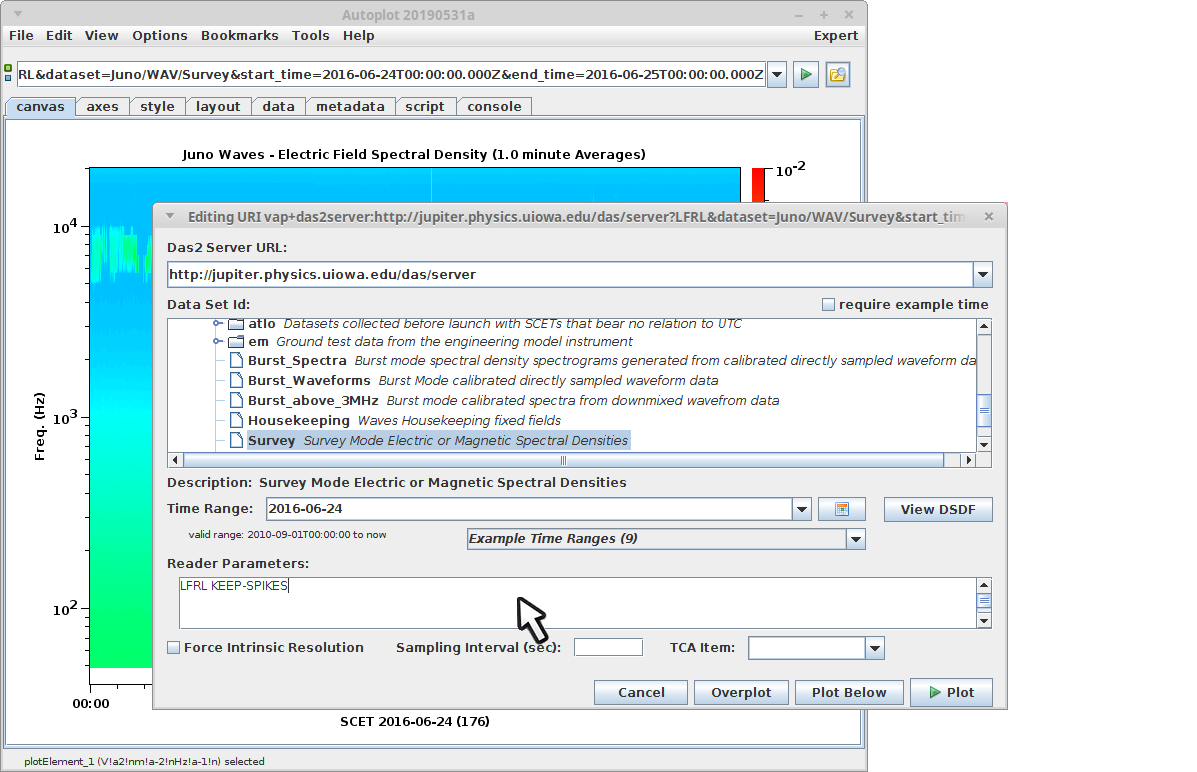
Task: Open the Tools menu
Action: [311, 36]
